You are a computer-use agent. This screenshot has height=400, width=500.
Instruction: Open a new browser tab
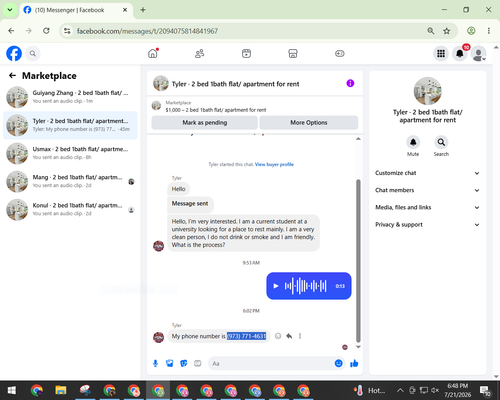[x=143, y=10]
